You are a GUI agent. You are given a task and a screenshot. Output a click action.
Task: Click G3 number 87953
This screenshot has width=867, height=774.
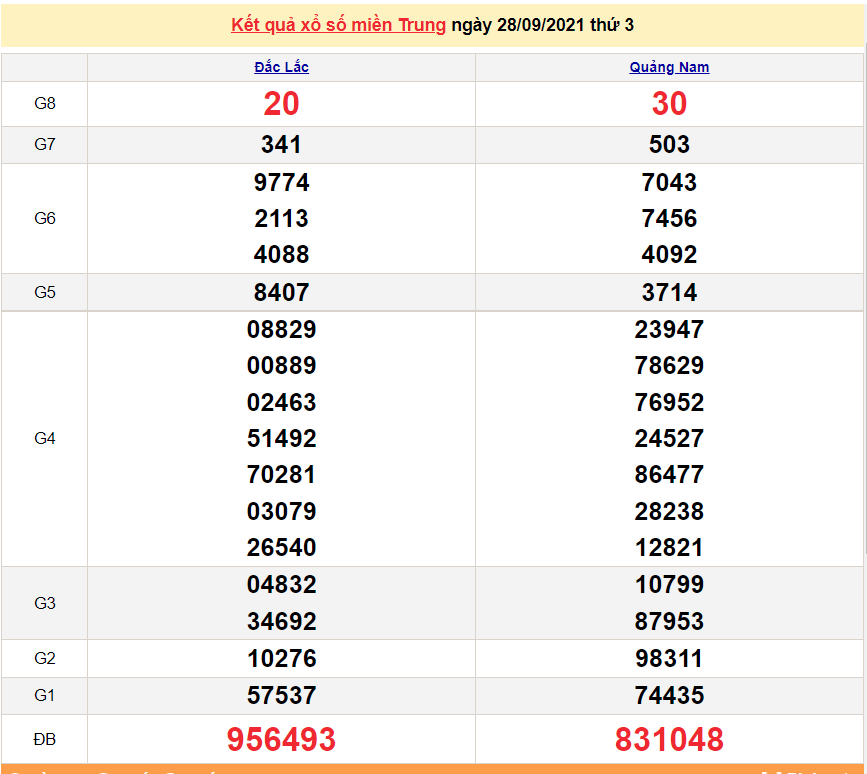click(669, 621)
